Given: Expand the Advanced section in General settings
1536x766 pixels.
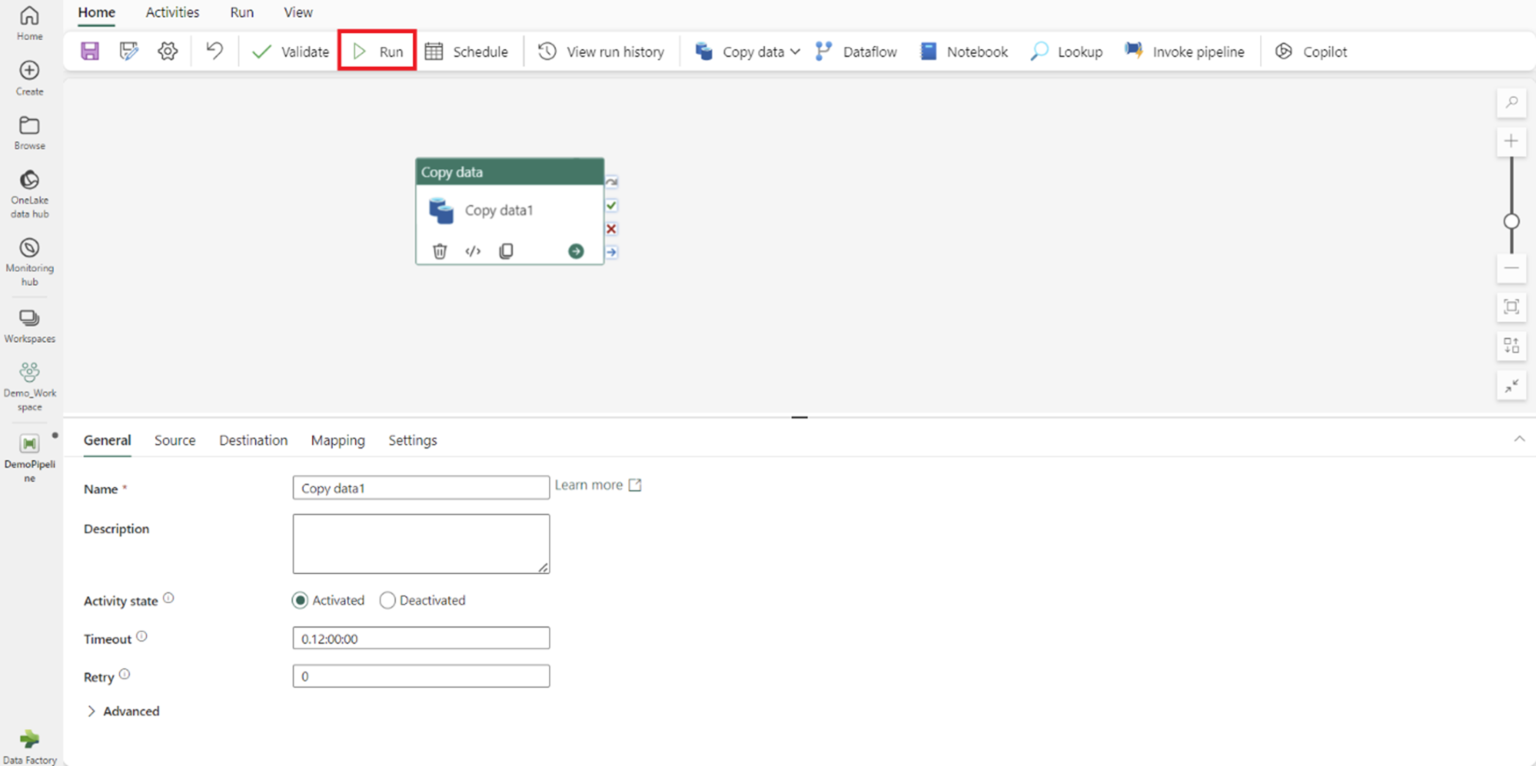Looking at the screenshot, I should (x=122, y=711).
